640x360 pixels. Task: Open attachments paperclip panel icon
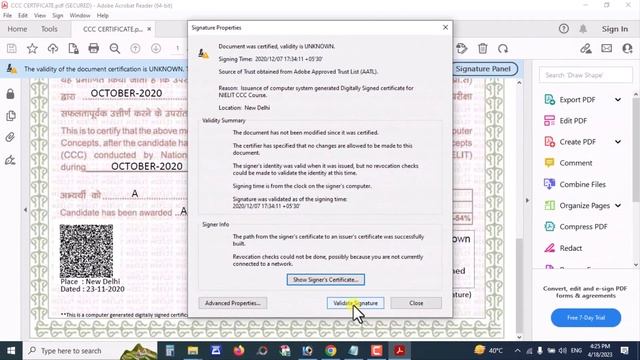pyautogui.click(x=11, y=138)
